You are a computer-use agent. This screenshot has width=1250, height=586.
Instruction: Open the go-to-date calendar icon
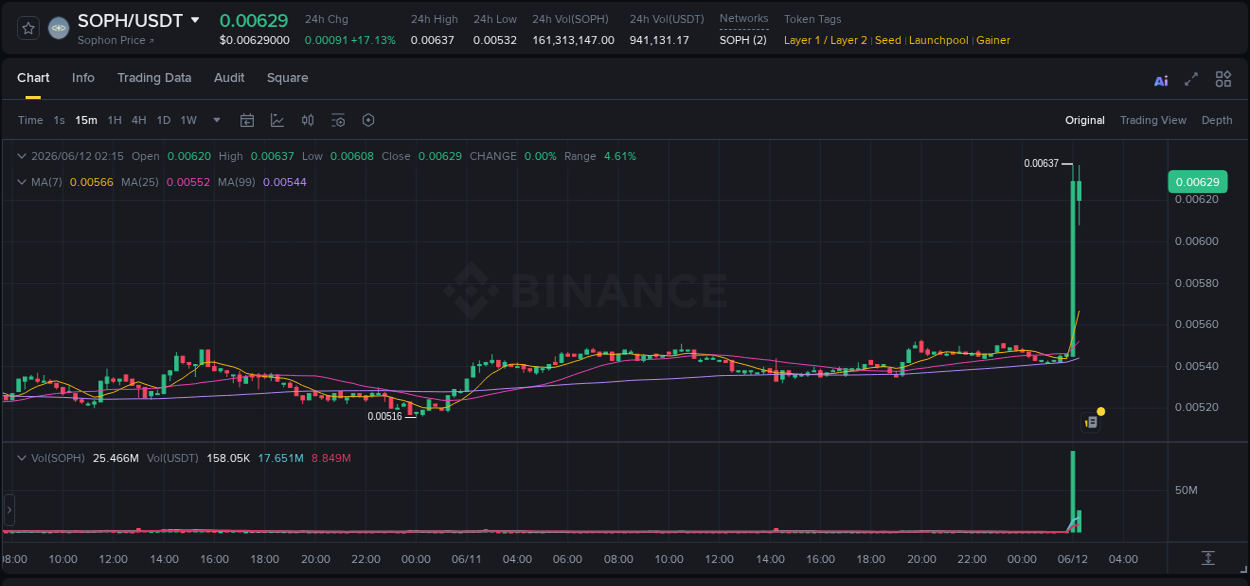247,120
